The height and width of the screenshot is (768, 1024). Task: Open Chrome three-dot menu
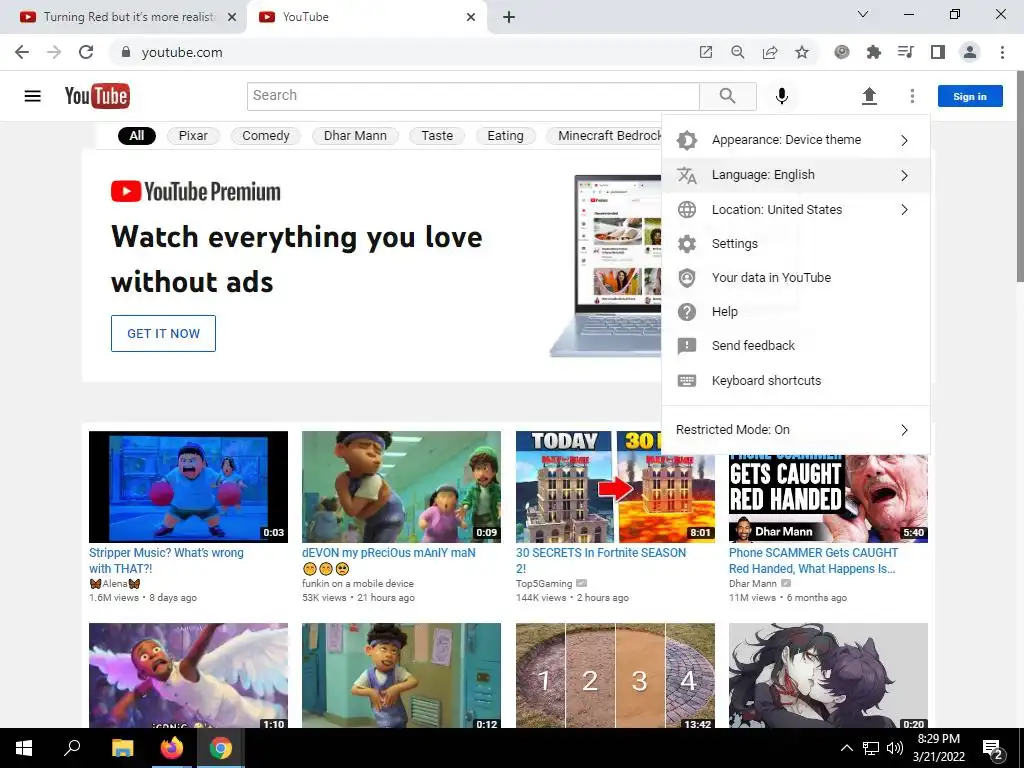[x=1002, y=52]
